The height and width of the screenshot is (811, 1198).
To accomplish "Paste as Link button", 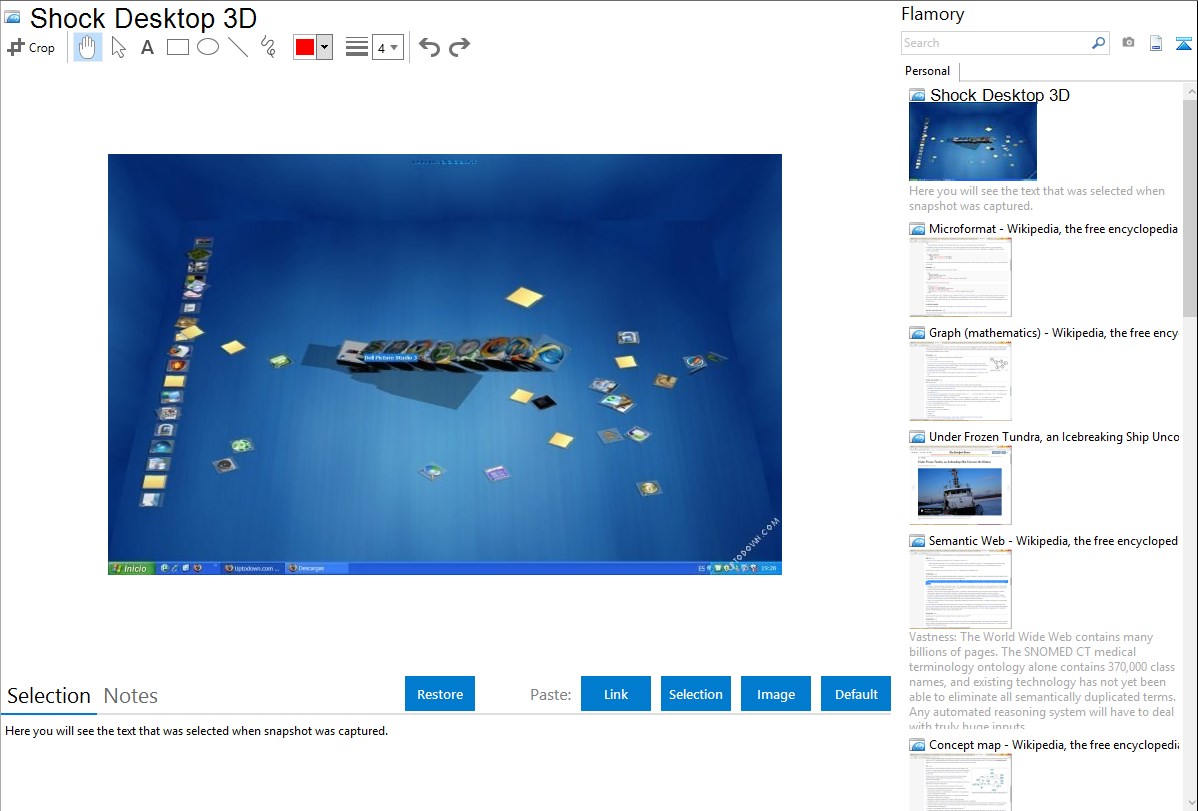I will (616, 694).
